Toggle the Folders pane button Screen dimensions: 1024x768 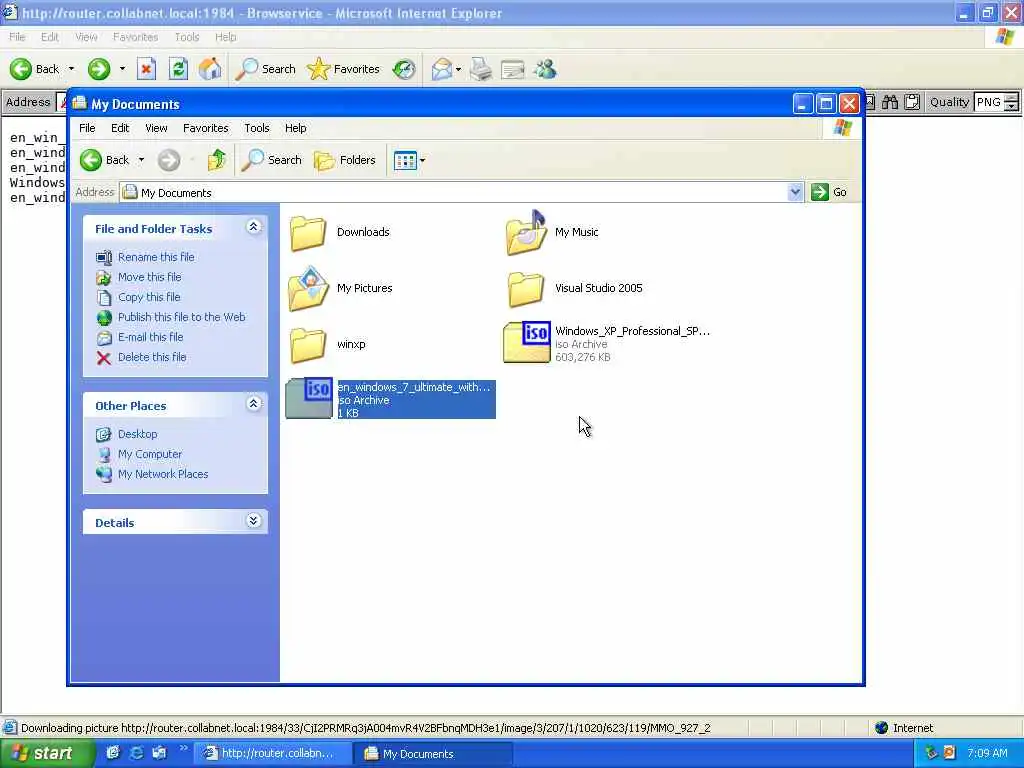coord(345,160)
